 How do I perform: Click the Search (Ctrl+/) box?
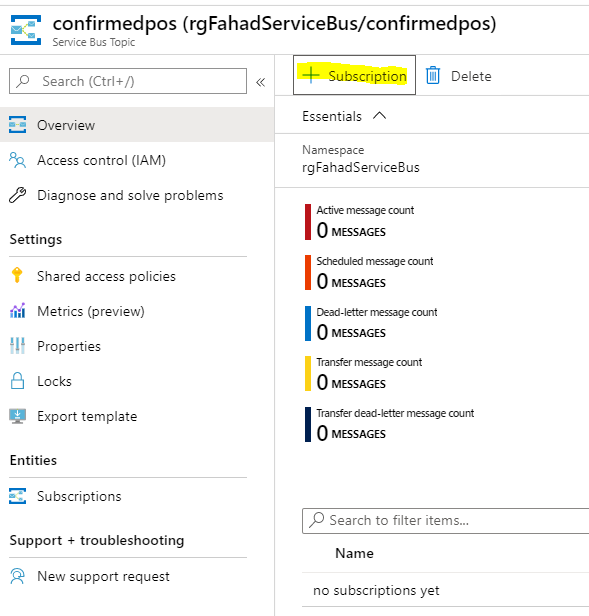coord(128,81)
